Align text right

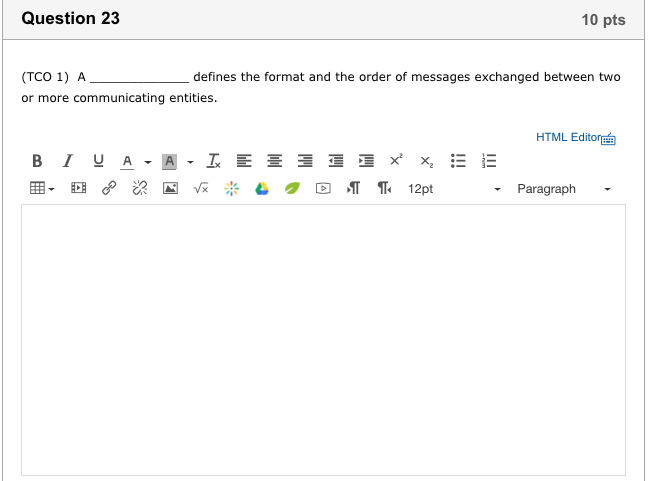(305, 161)
